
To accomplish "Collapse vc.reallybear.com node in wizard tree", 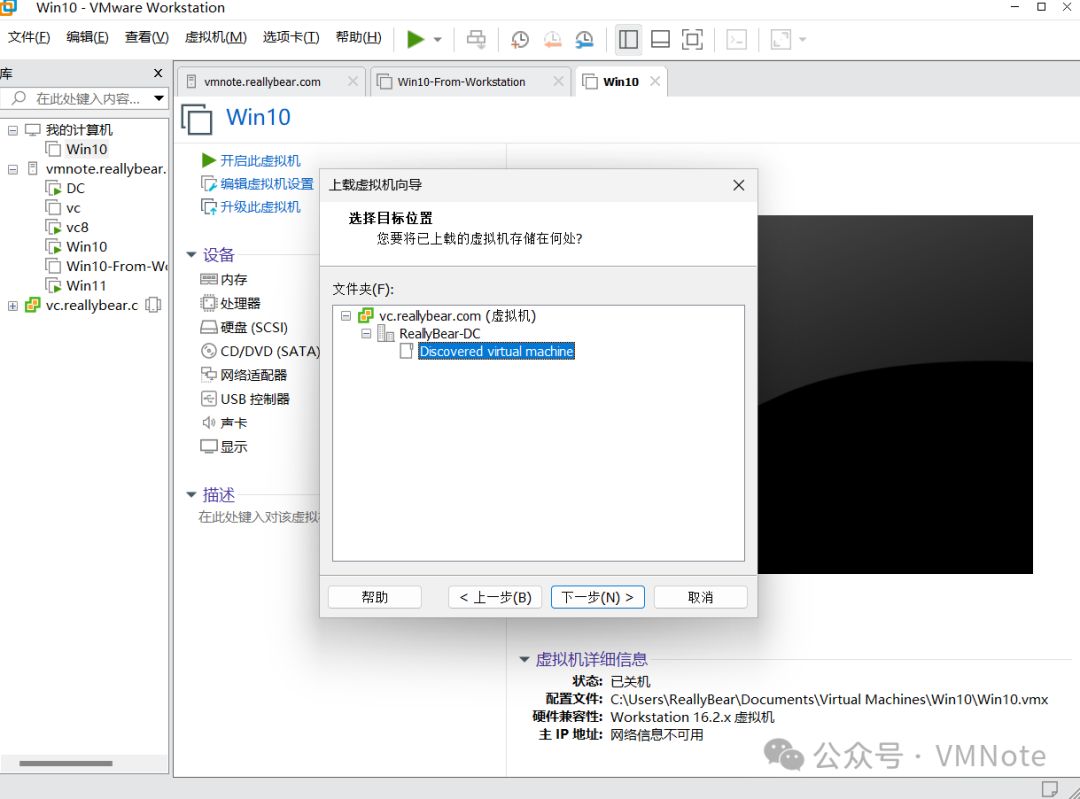I will pyautogui.click(x=346, y=316).
